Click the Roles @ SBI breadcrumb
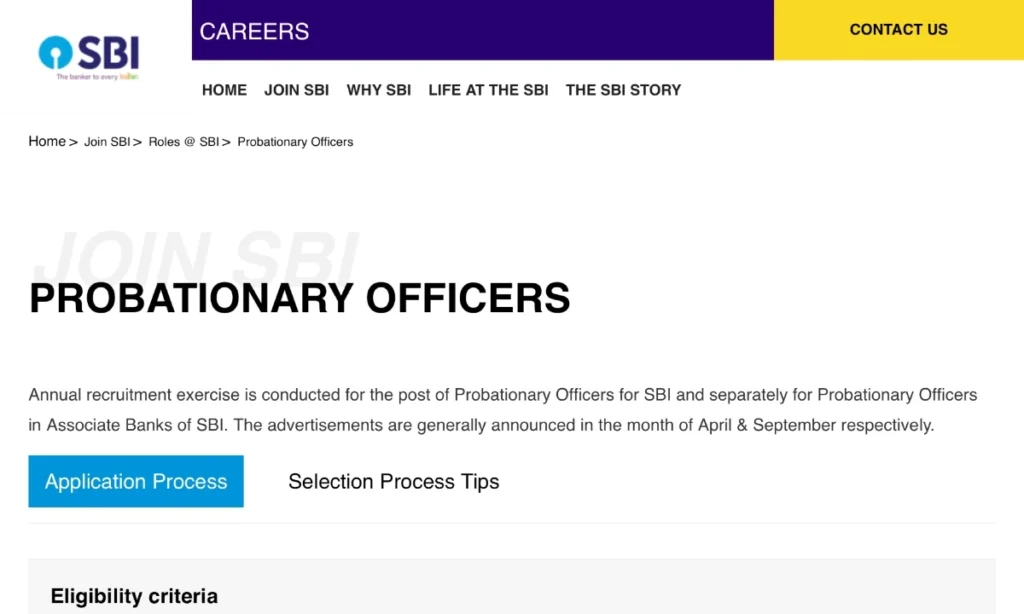1024x614 pixels. 184,141
